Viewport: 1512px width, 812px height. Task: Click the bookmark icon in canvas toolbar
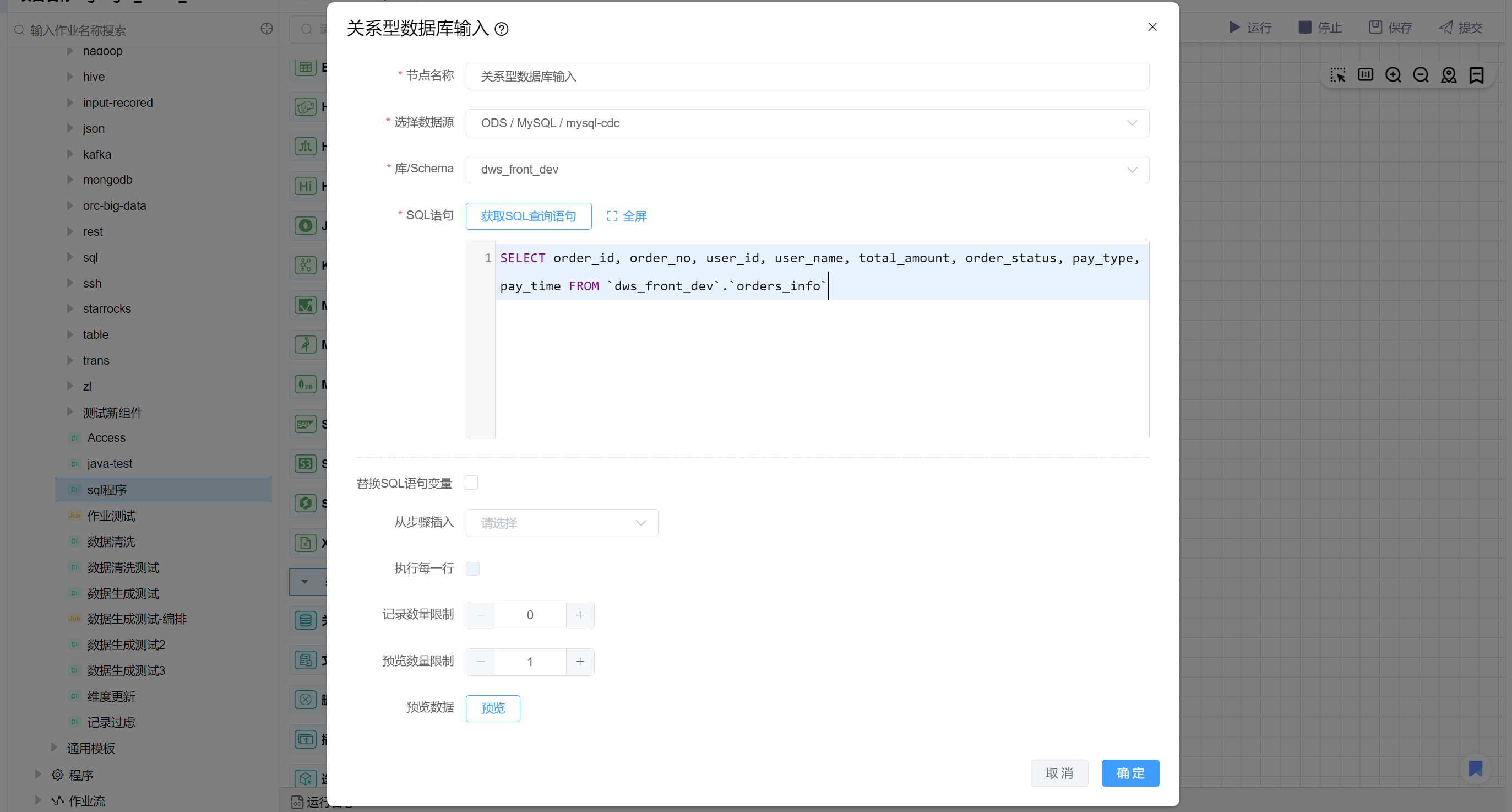pos(1476,75)
